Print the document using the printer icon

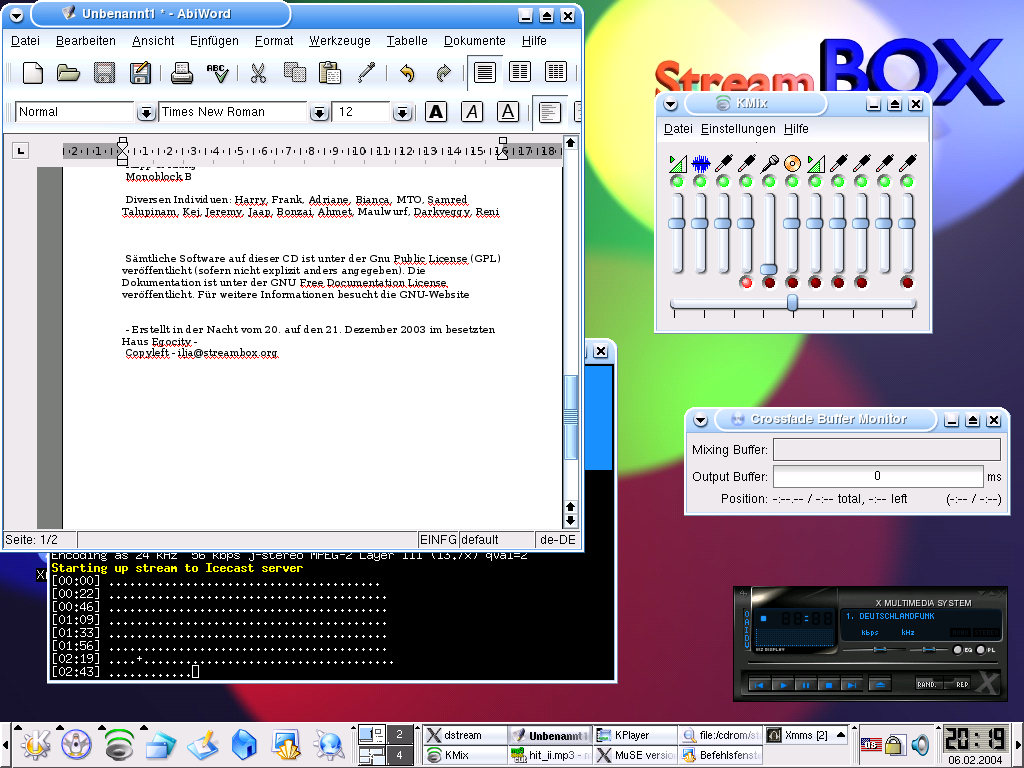coord(182,72)
